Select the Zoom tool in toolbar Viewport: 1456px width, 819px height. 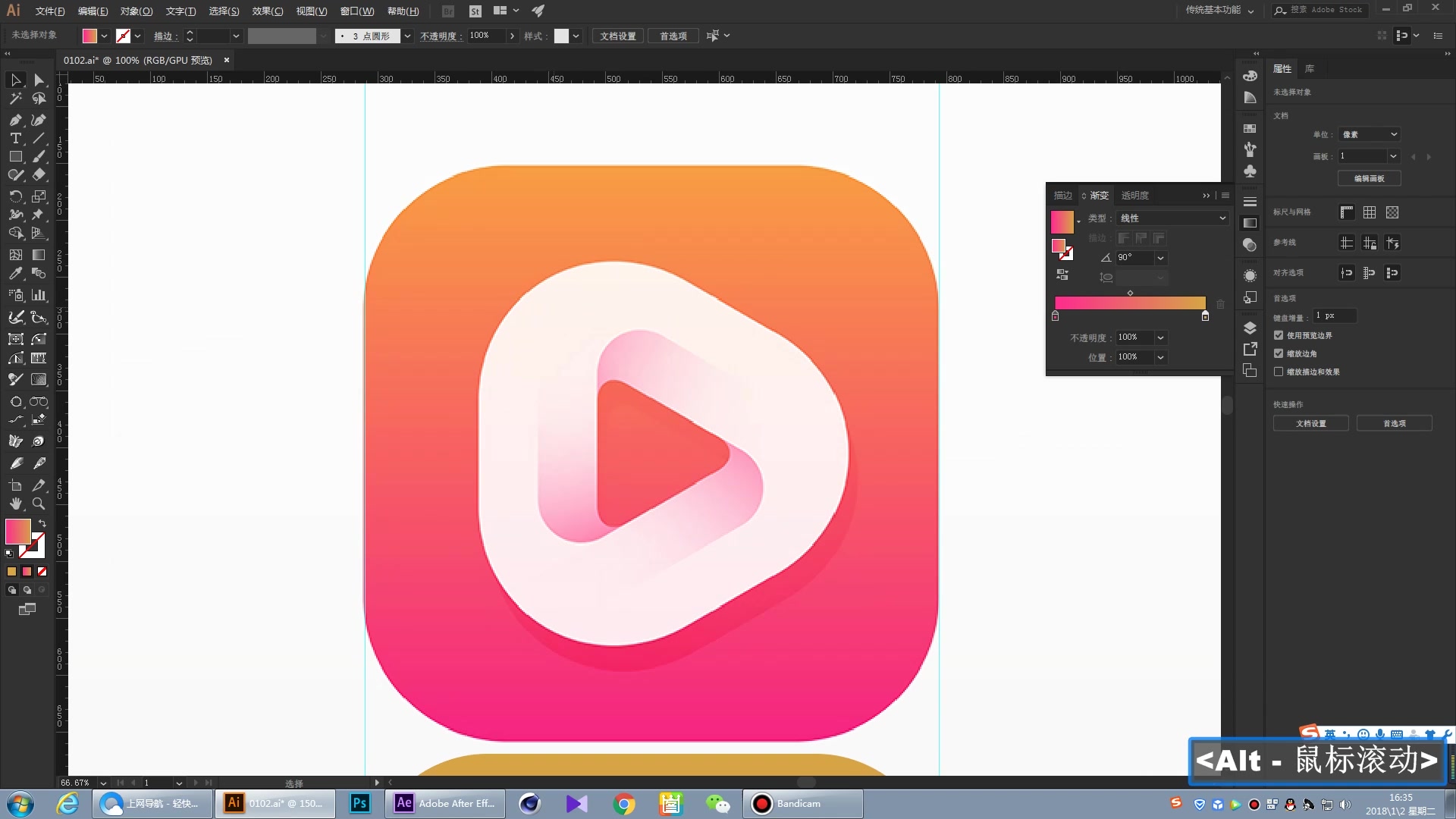click(x=39, y=503)
